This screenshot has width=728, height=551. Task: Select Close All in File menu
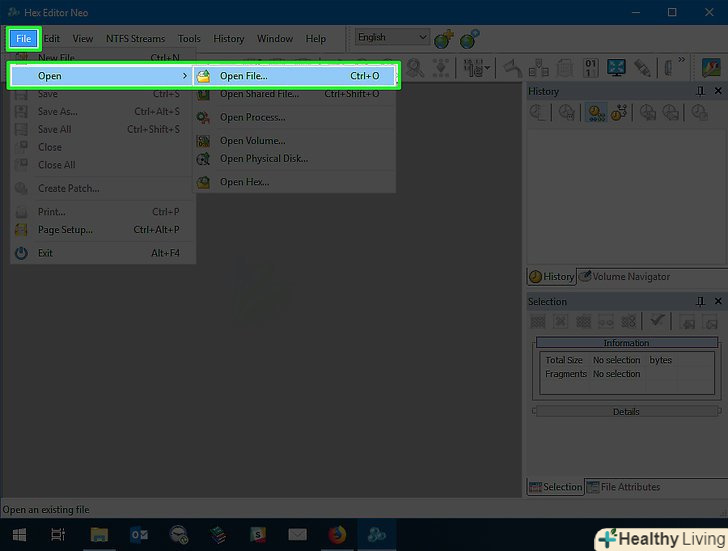click(x=102, y=165)
